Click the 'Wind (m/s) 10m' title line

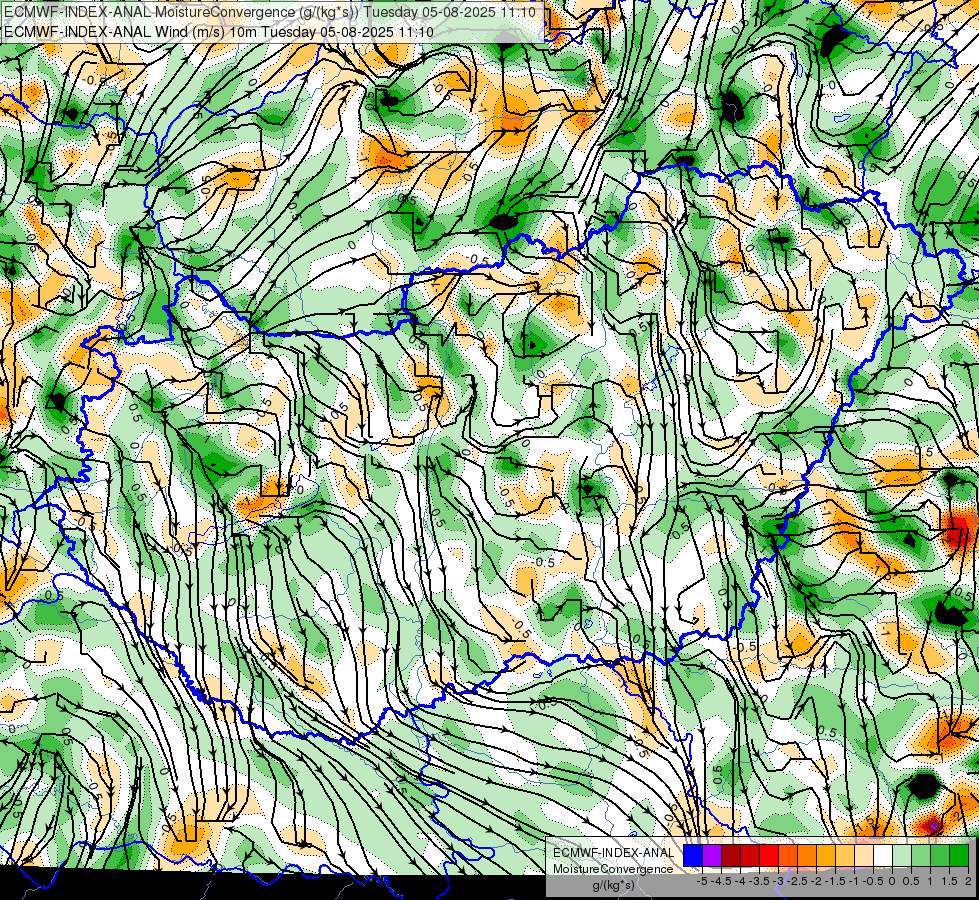point(219,31)
